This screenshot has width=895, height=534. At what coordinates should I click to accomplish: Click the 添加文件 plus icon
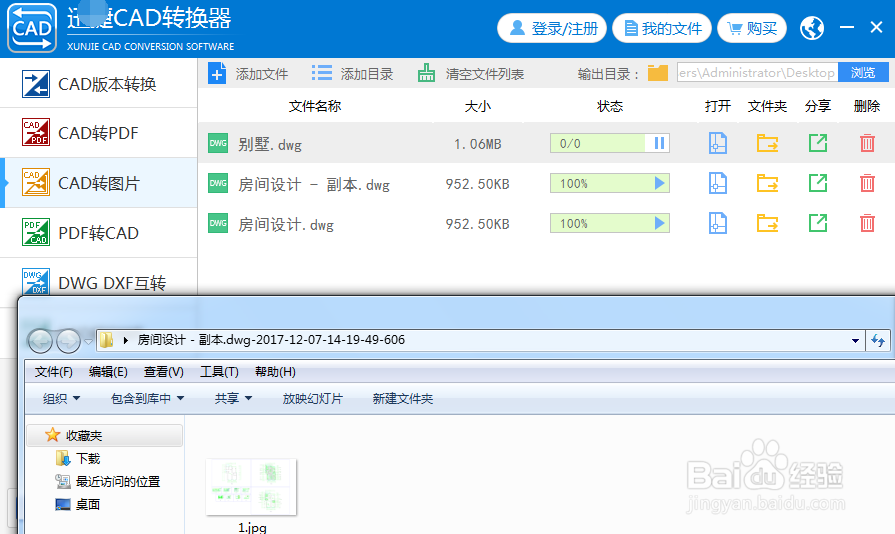pos(217,74)
